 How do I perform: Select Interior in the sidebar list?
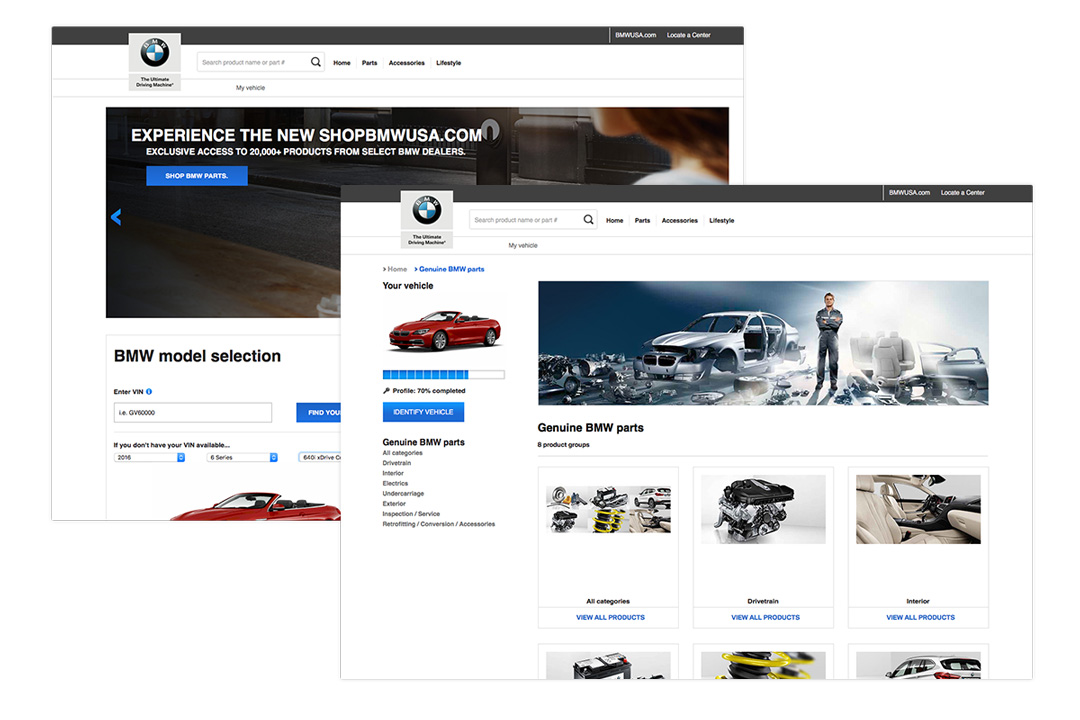point(393,473)
